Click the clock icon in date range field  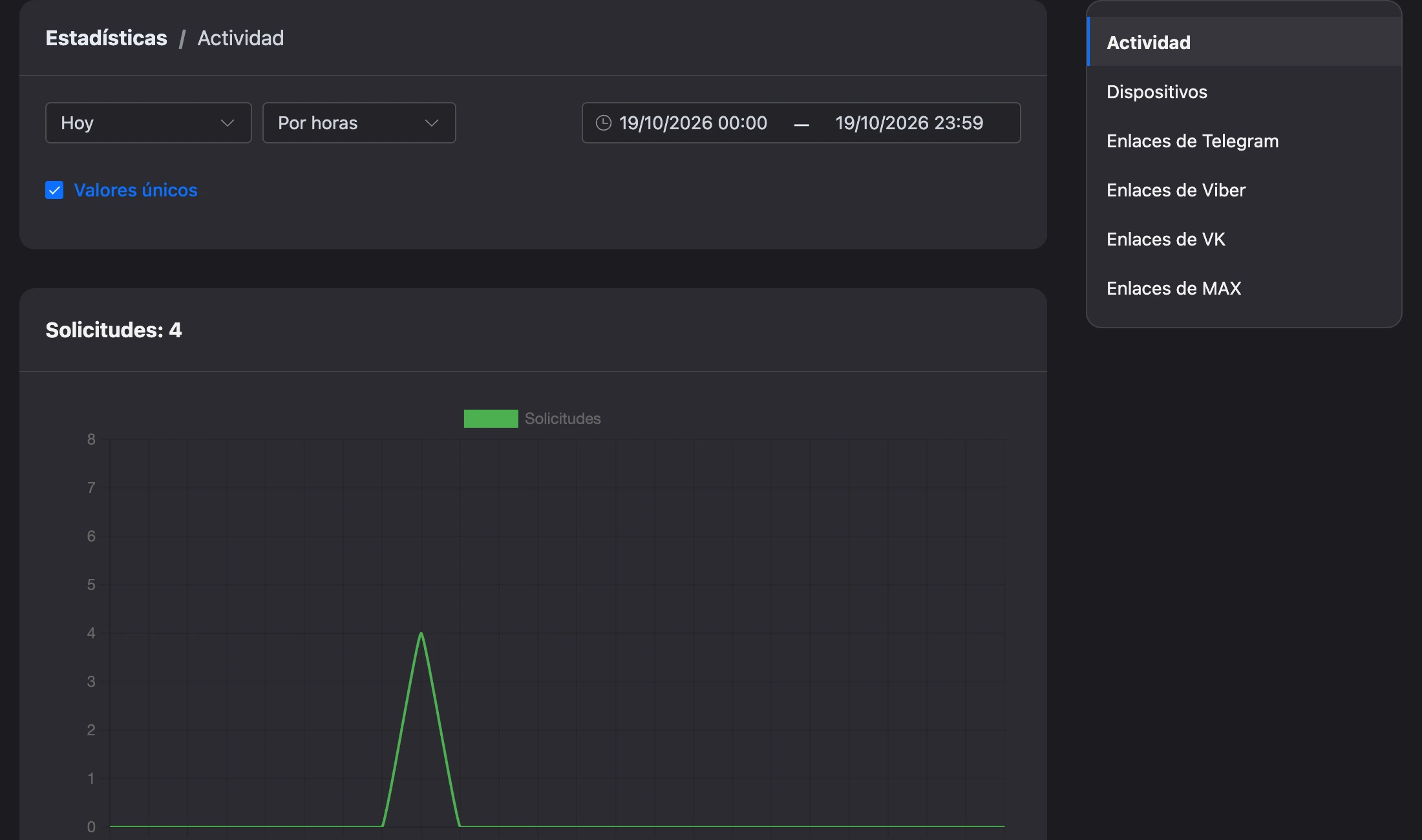click(603, 123)
